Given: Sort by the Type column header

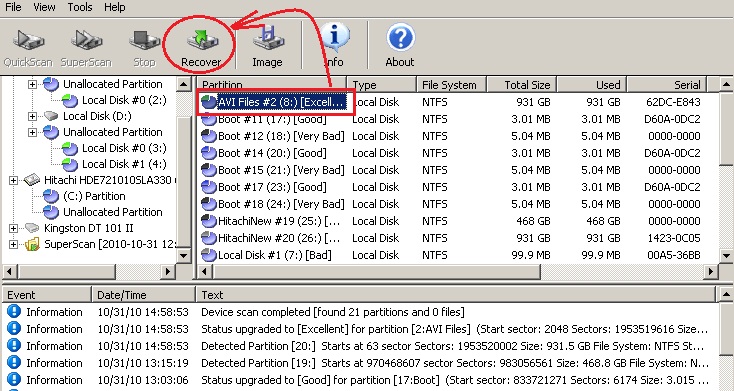Looking at the screenshot, I should (x=382, y=85).
